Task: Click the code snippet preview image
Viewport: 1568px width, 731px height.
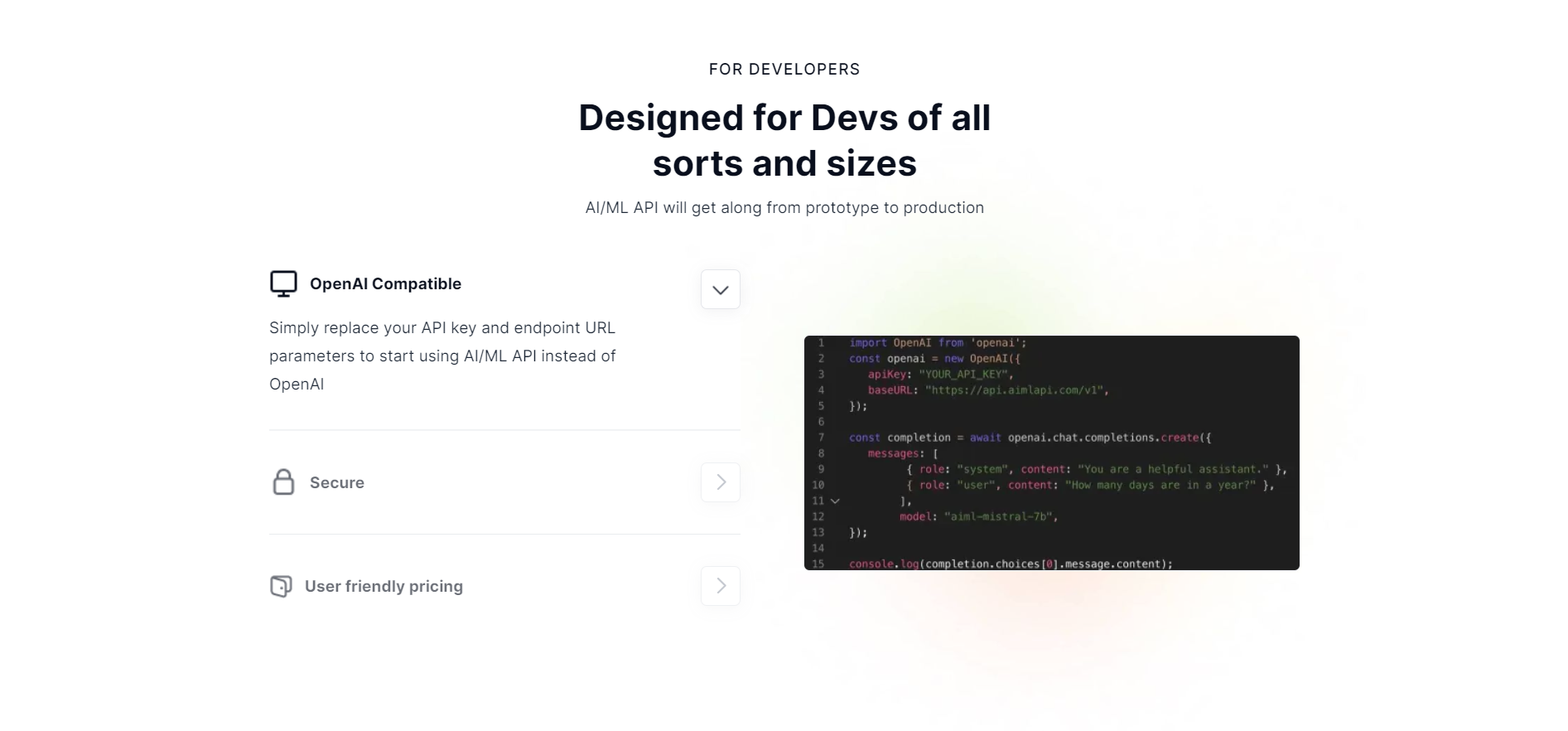Action: tap(1052, 453)
